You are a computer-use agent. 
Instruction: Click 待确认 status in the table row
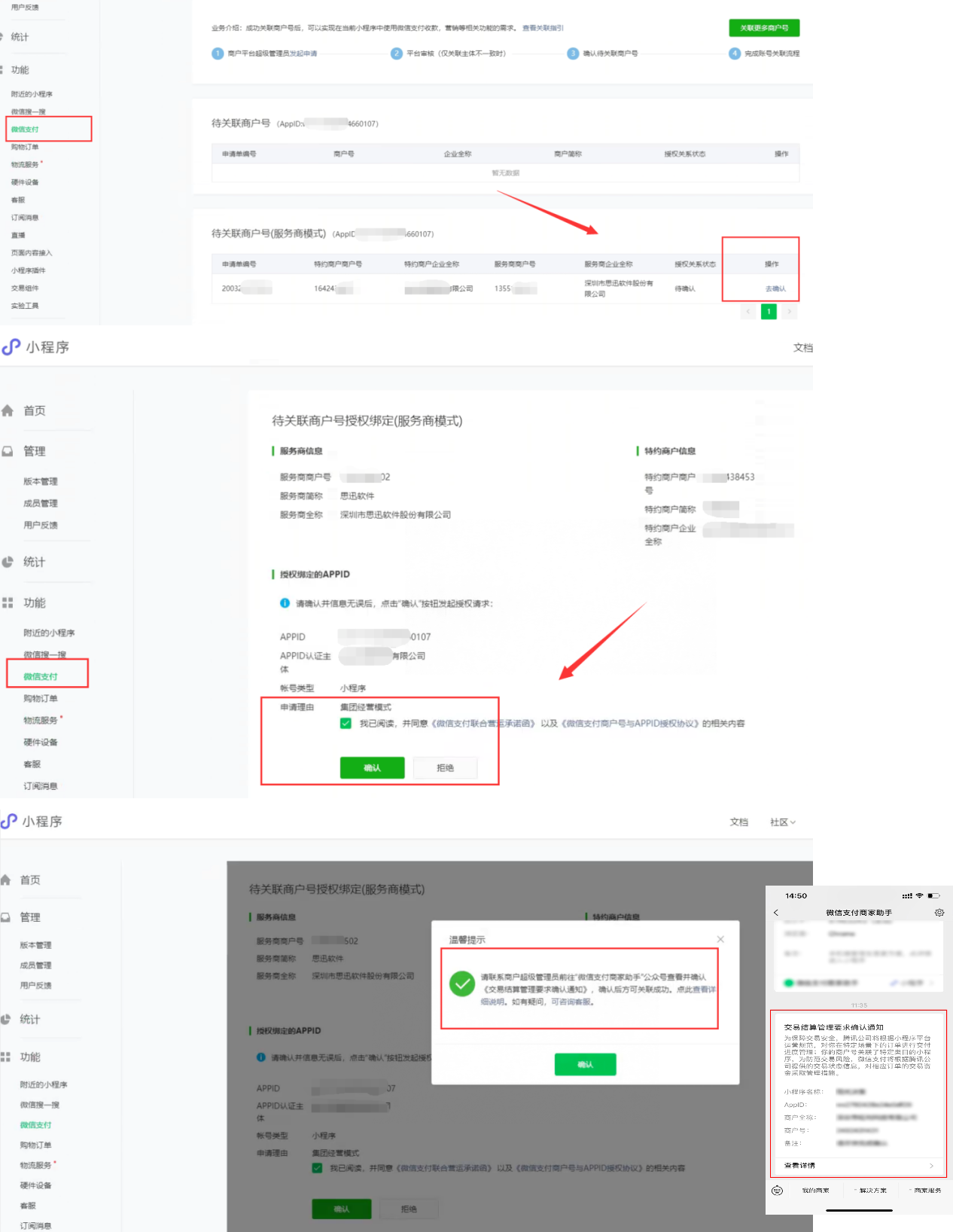click(x=685, y=289)
